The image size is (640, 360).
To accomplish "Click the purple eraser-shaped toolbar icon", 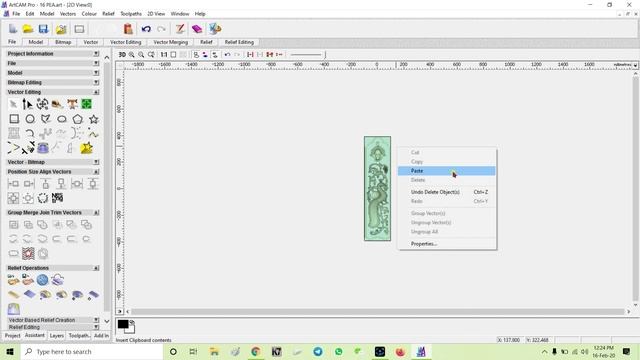I will (197, 29).
